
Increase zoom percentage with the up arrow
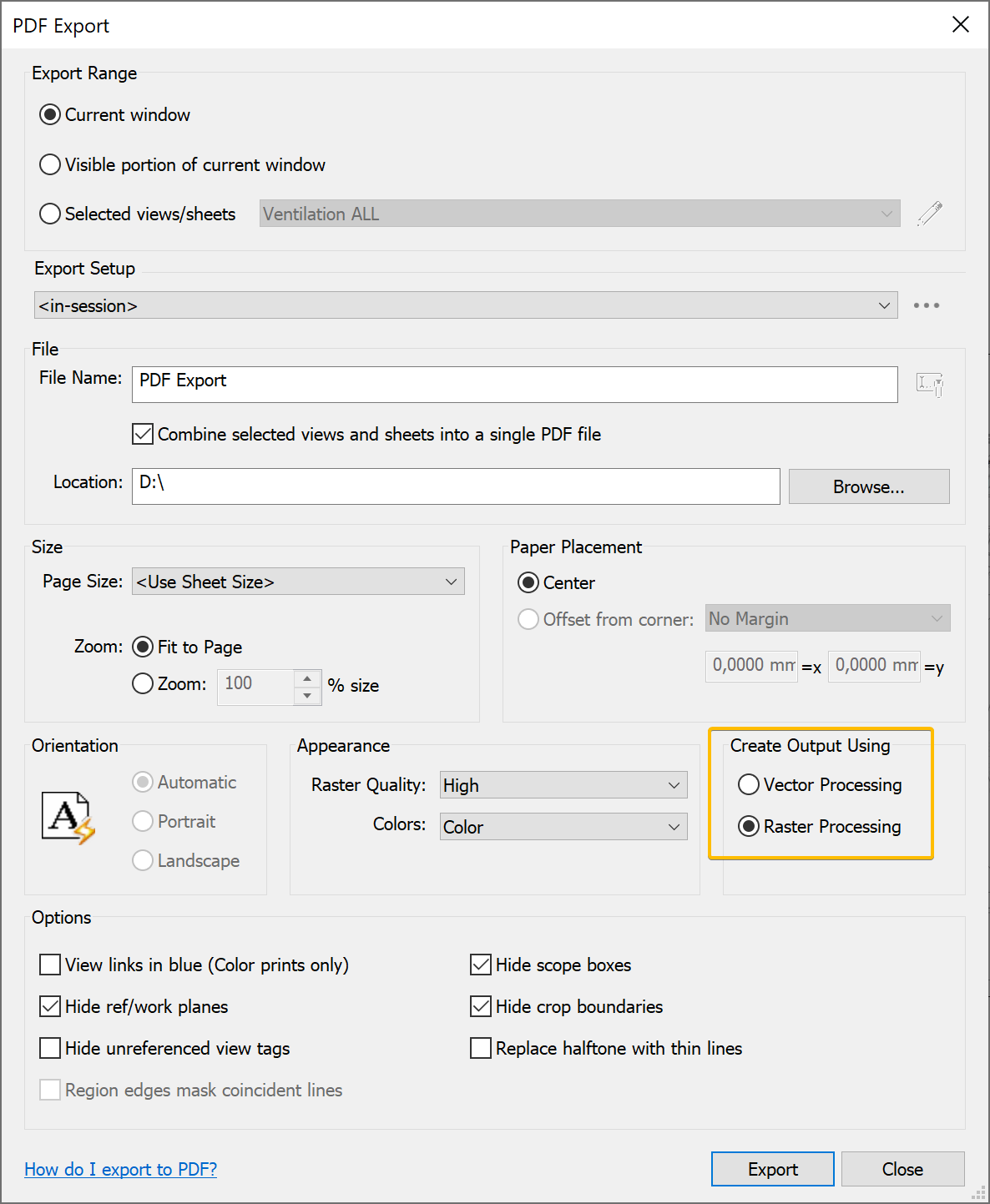306,679
